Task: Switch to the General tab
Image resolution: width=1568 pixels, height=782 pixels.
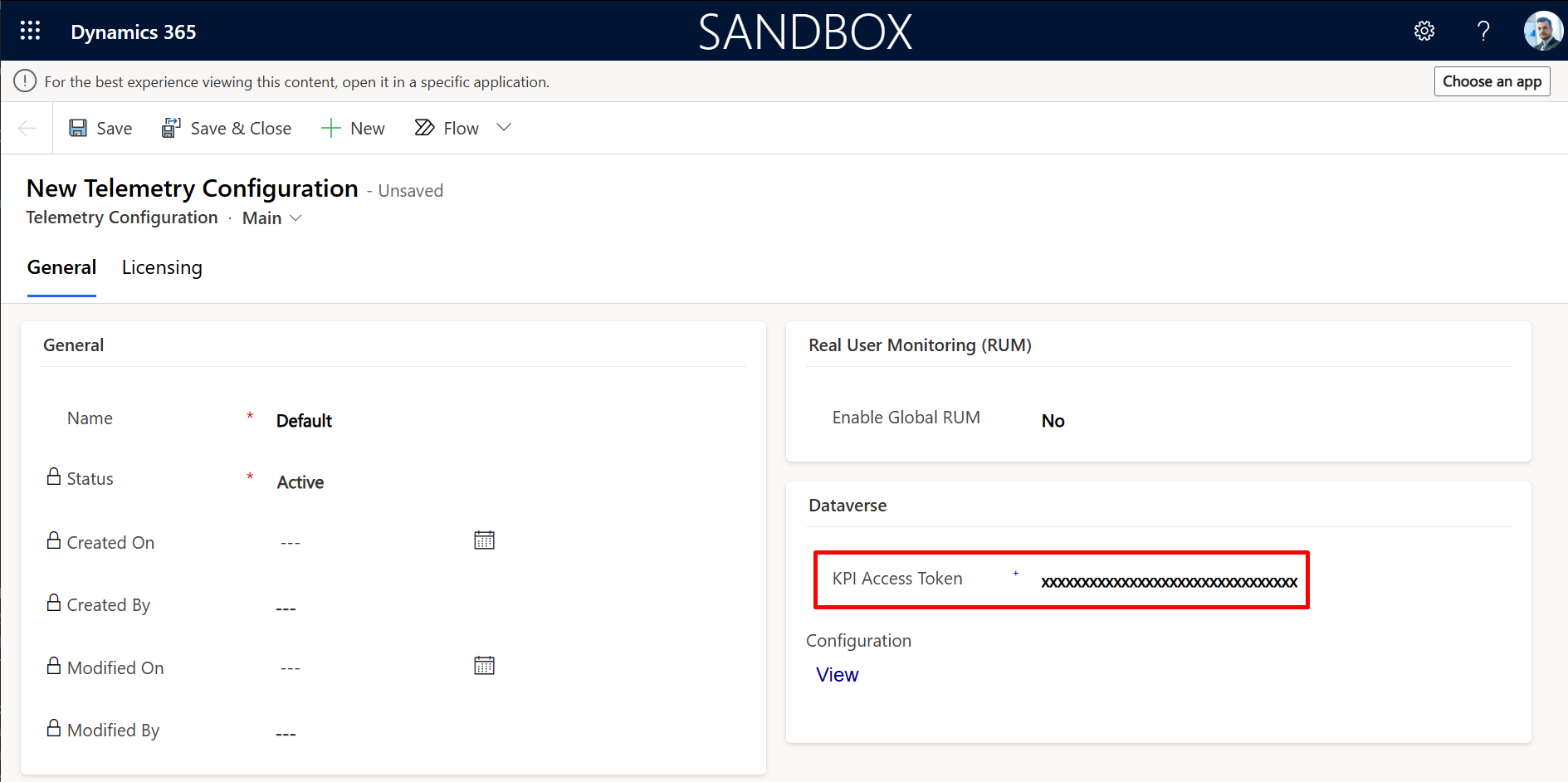Action: pos(61,267)
